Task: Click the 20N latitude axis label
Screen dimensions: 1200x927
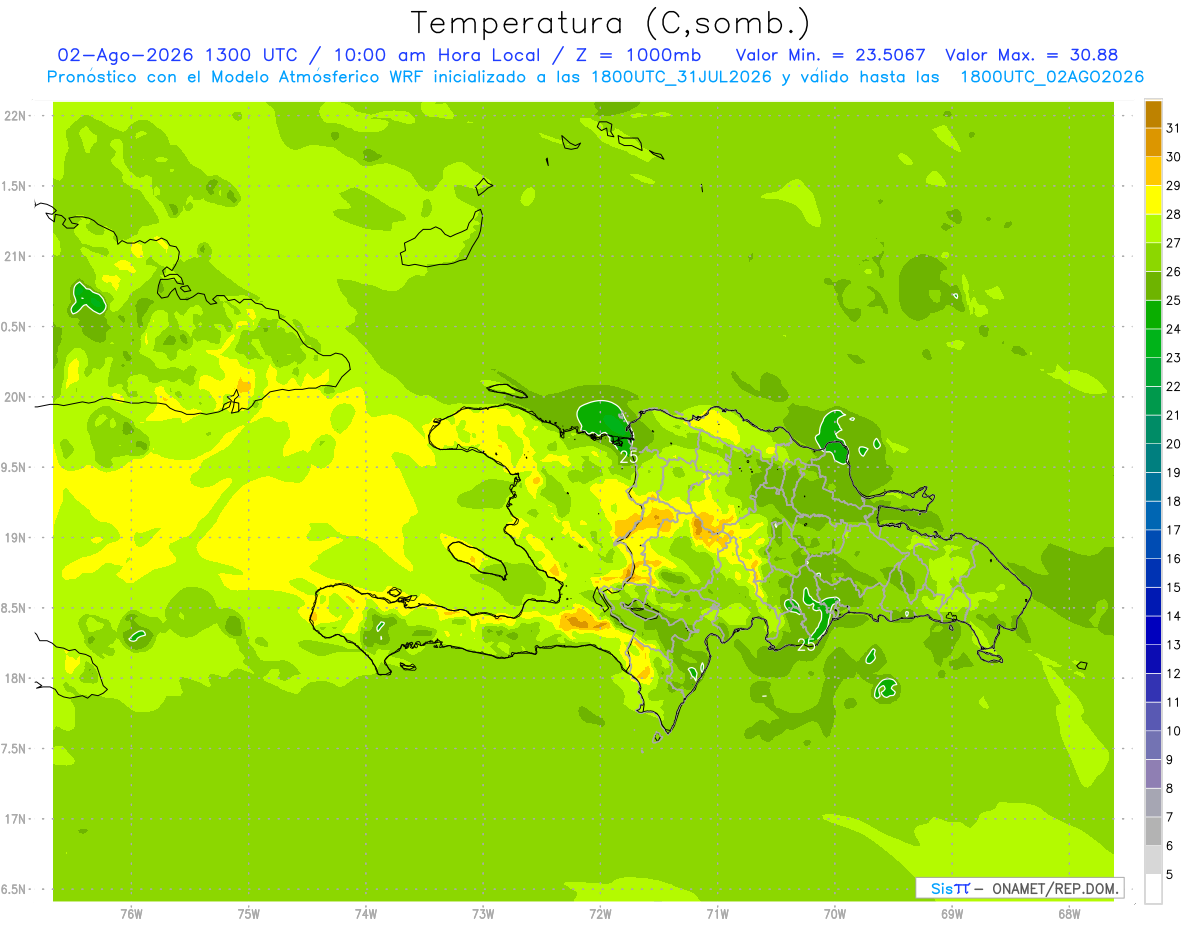Action: click(x=17, y=397)
